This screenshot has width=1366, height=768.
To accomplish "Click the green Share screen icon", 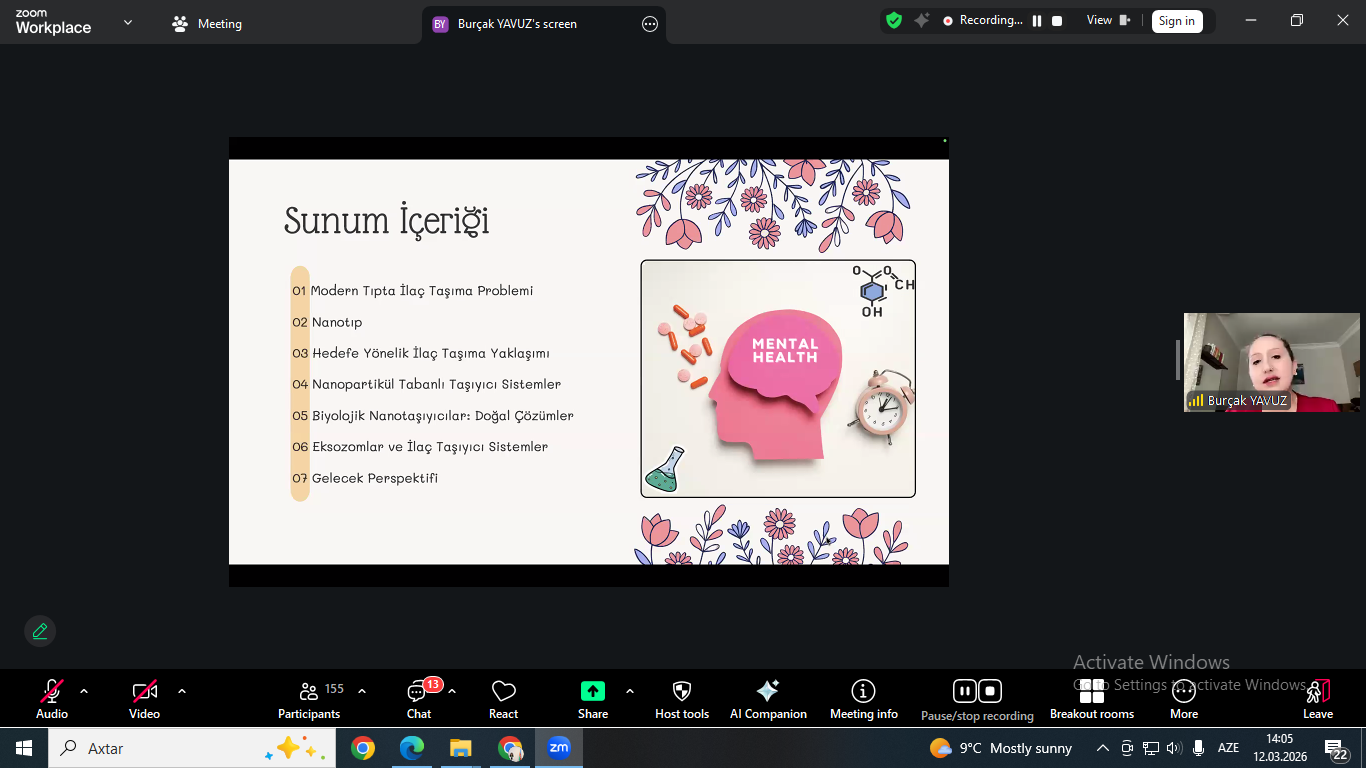I will [593, 691].
